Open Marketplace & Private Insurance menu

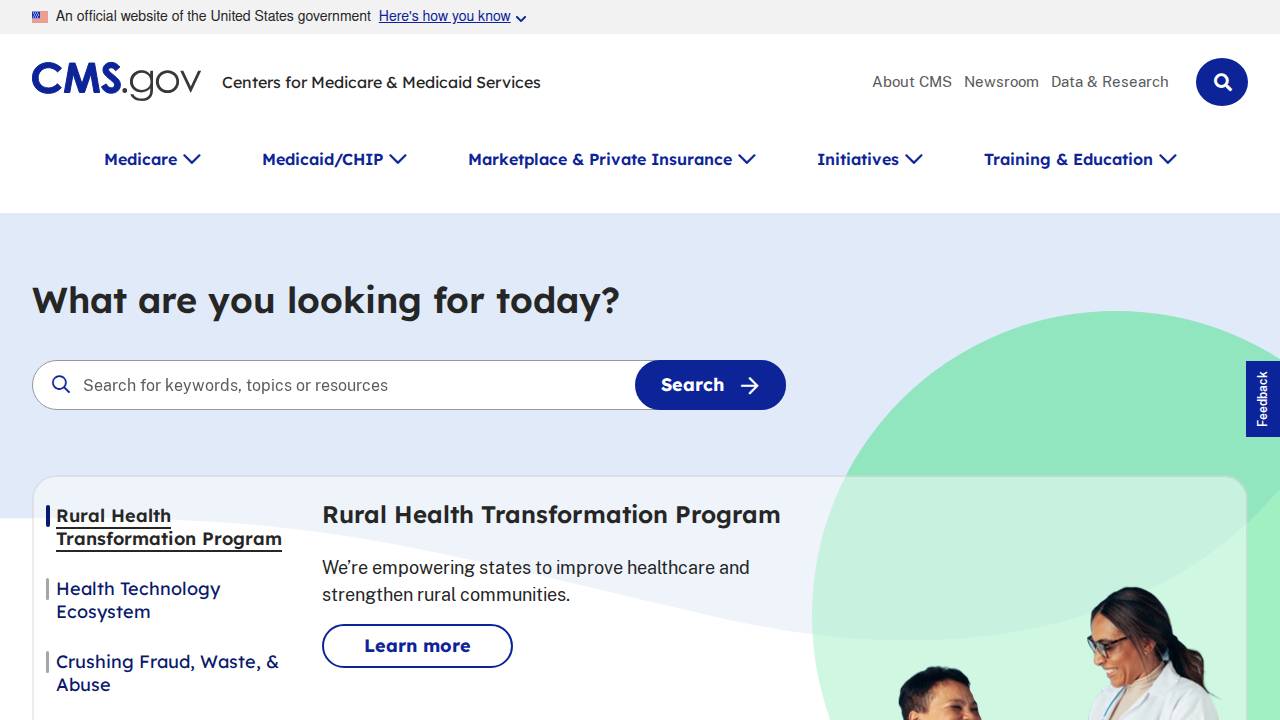(x=611, y=159)
